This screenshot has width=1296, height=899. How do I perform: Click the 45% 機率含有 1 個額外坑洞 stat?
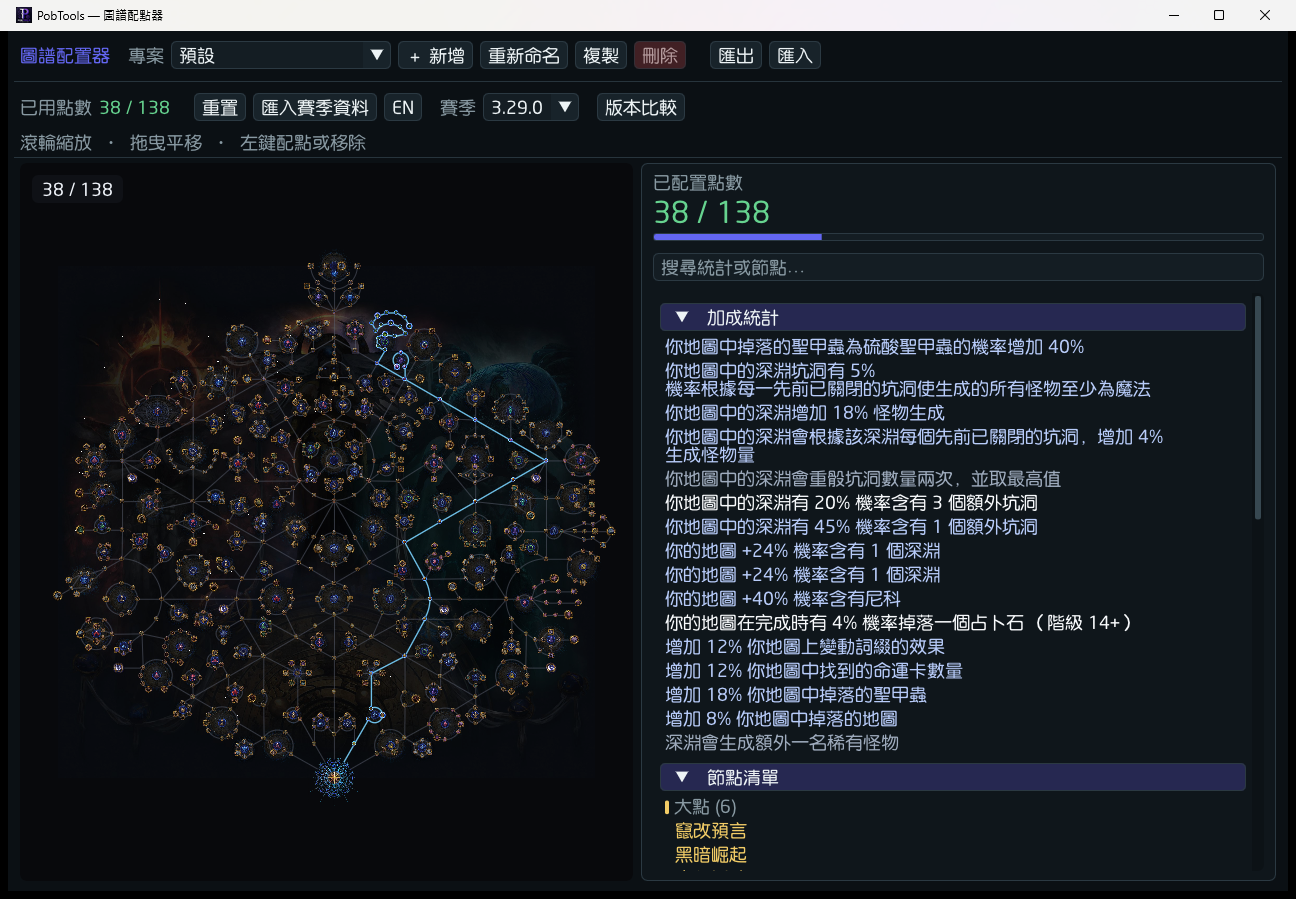(851, 527)
